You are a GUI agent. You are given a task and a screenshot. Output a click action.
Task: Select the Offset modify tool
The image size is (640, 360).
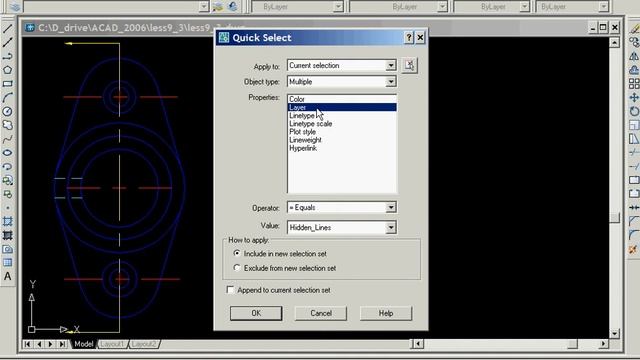(634, 70)
